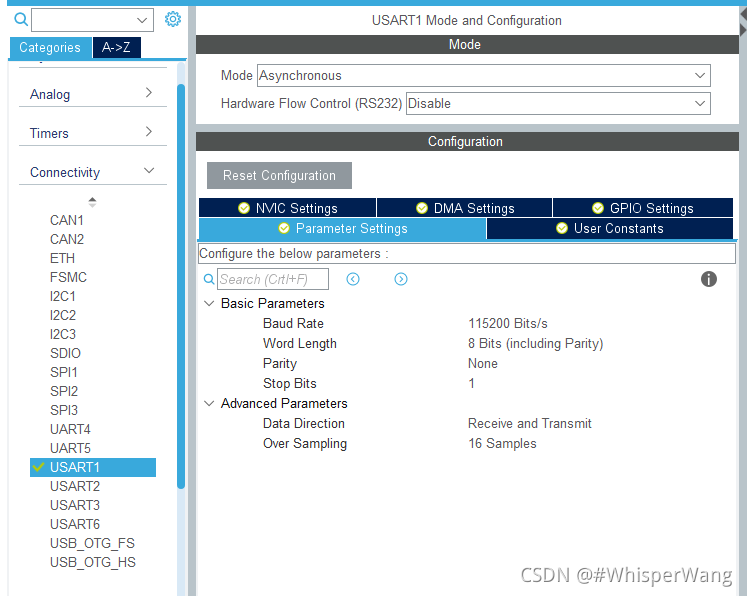The height and width of the screenshot is (596, 747).
Task: Click the Baud Rate value 115200 Bits/s
Action: tap(507, 323)
